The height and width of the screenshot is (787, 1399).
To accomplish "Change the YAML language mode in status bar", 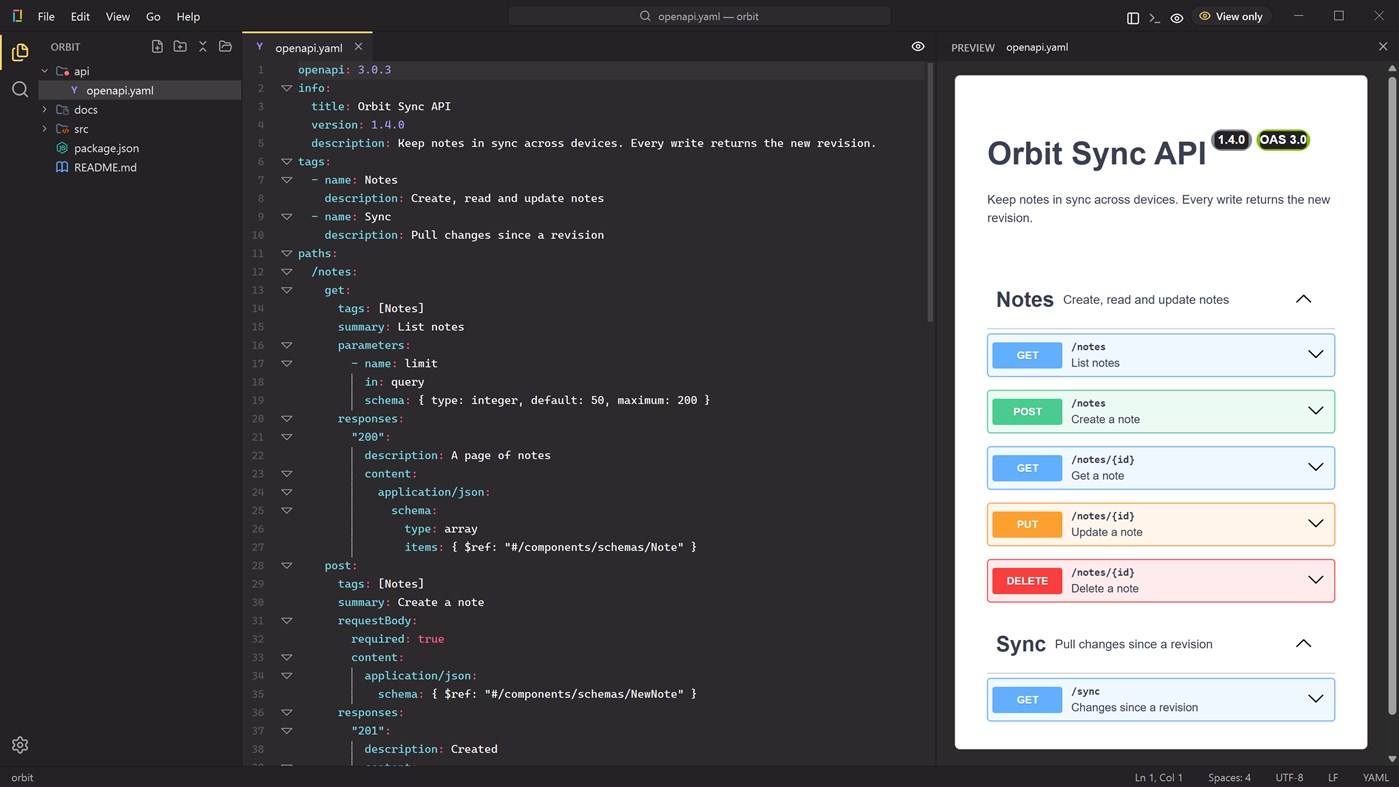I will [1376, 777].
